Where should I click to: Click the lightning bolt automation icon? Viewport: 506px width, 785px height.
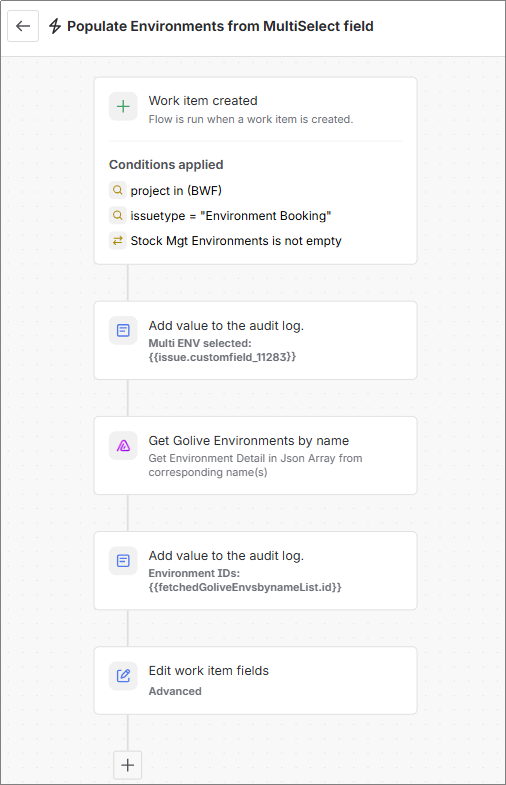55,26
